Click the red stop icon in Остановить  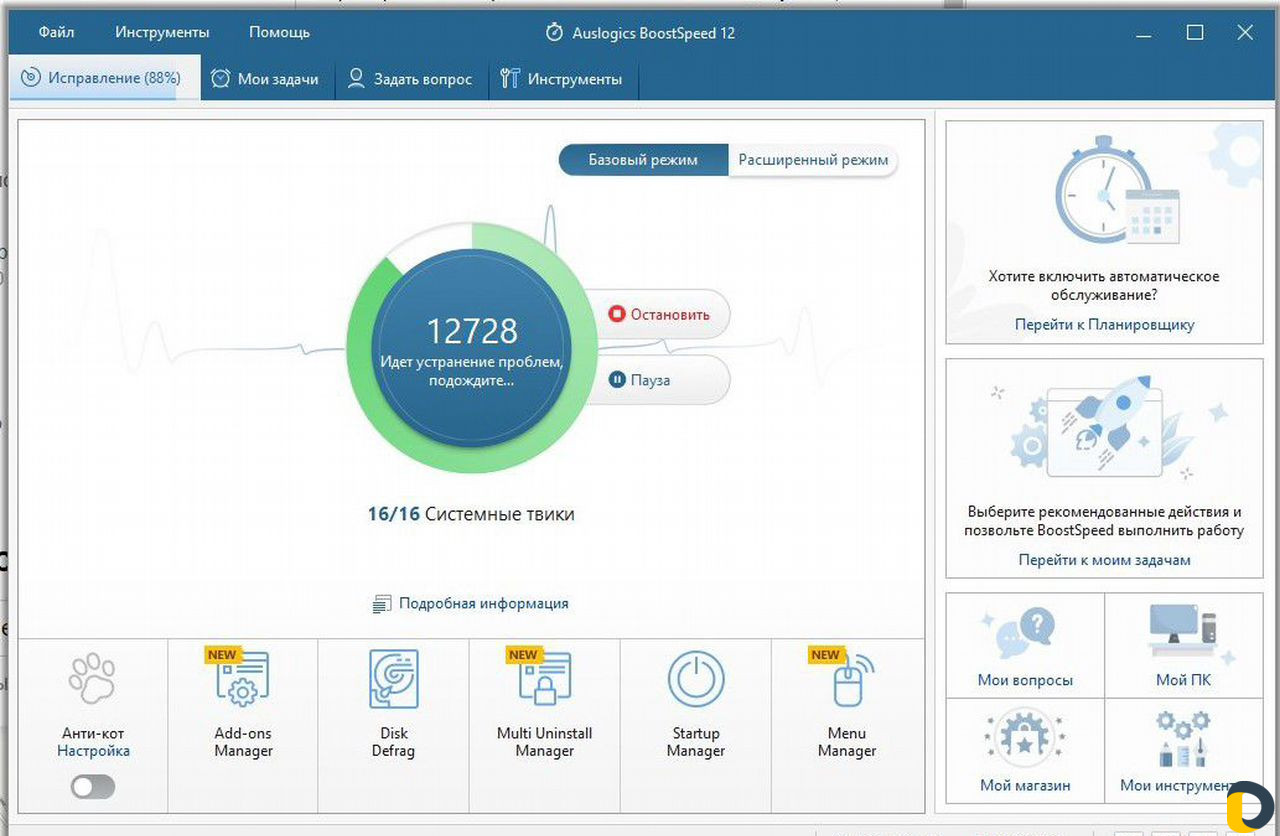617,314
